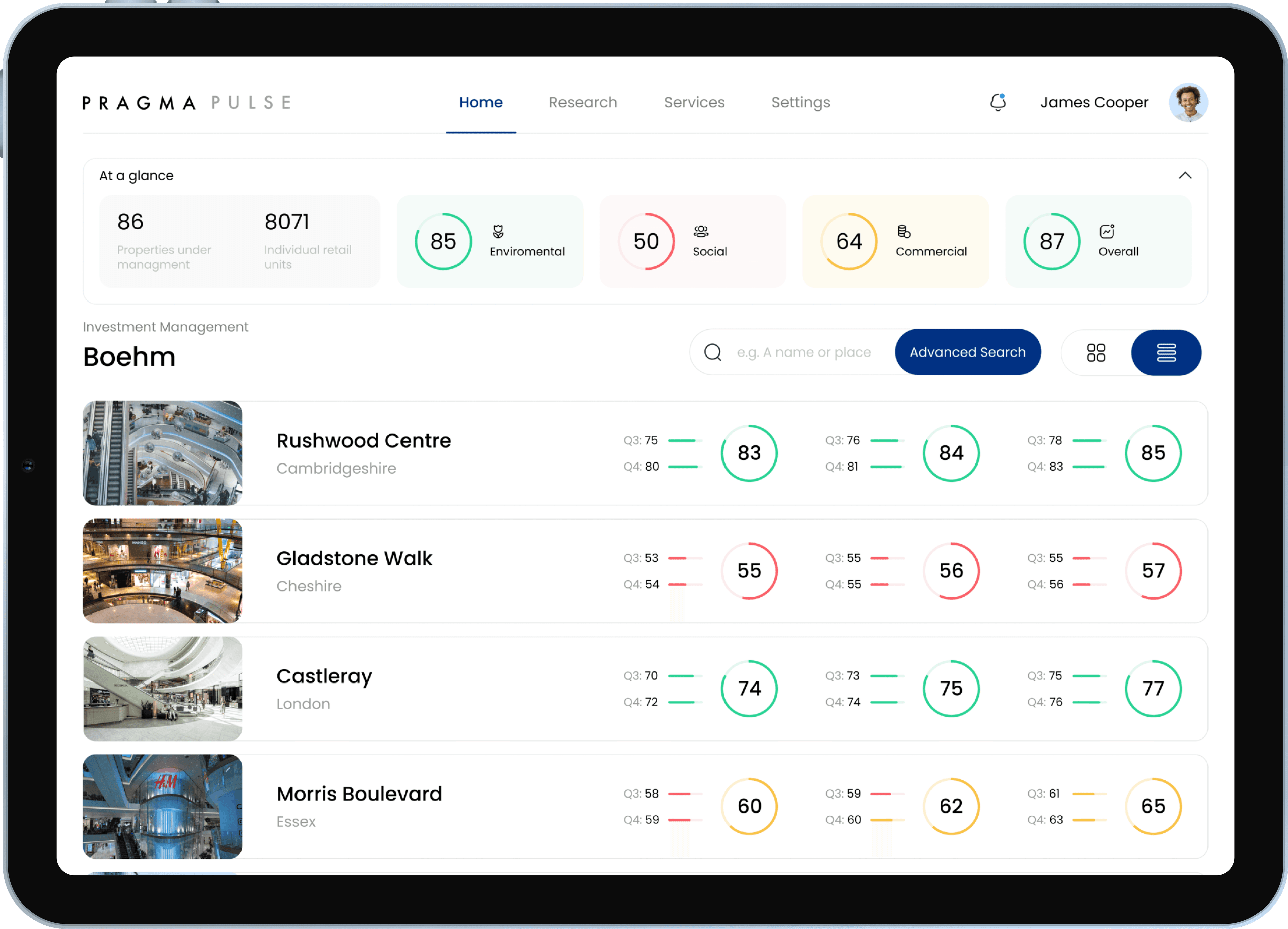The width and height of the screenshot is (1288, 929).
Task: Open the Gladstone Walk thumbnail image
Action: pos(162,571)
